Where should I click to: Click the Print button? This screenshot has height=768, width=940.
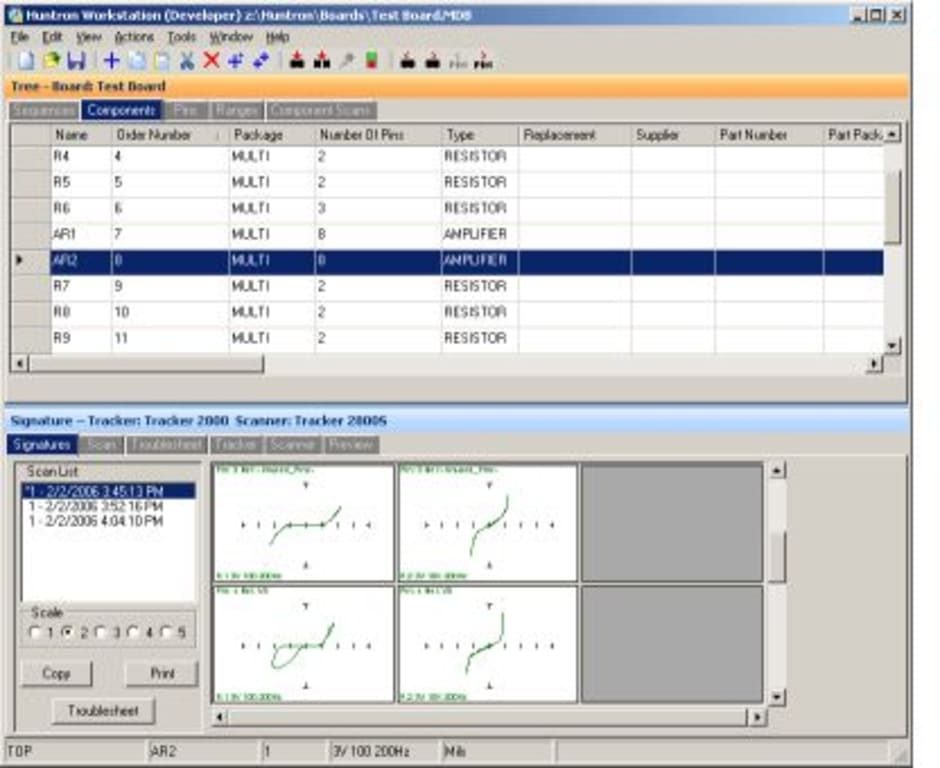(x=162, y=674)
